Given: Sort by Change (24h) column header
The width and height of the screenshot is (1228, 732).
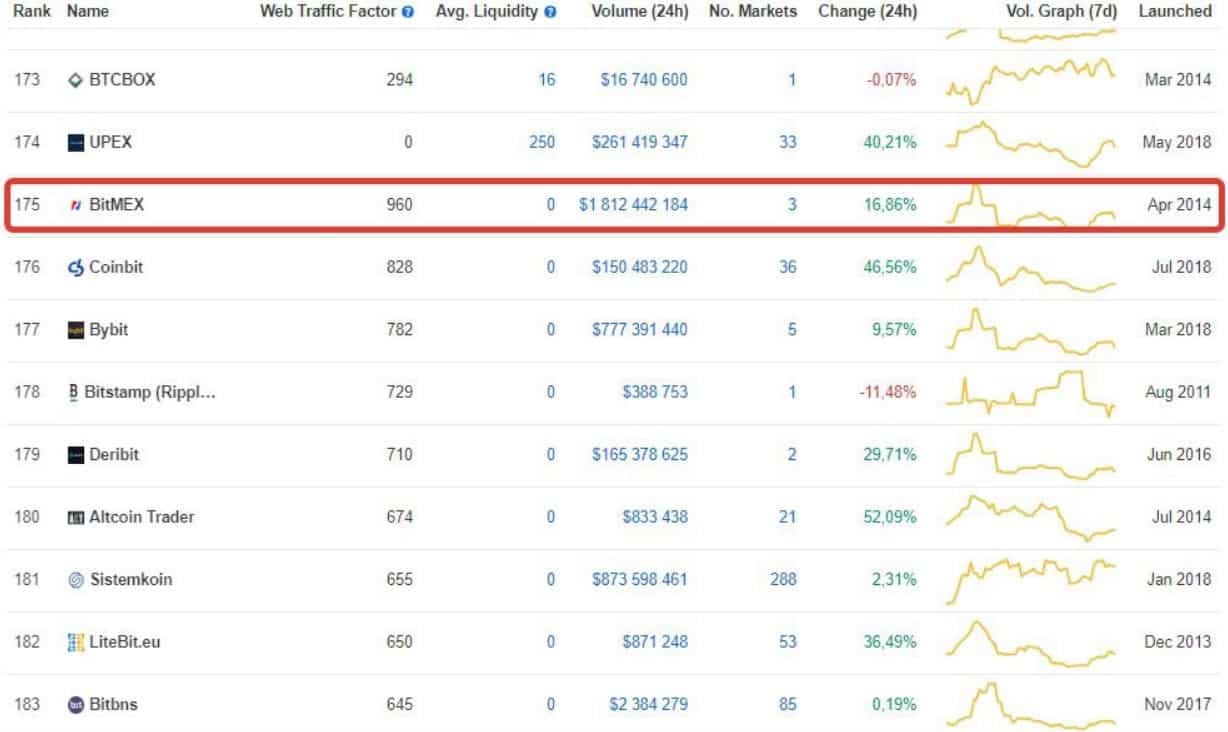Looking at the screenshot, I should (867, 12).
